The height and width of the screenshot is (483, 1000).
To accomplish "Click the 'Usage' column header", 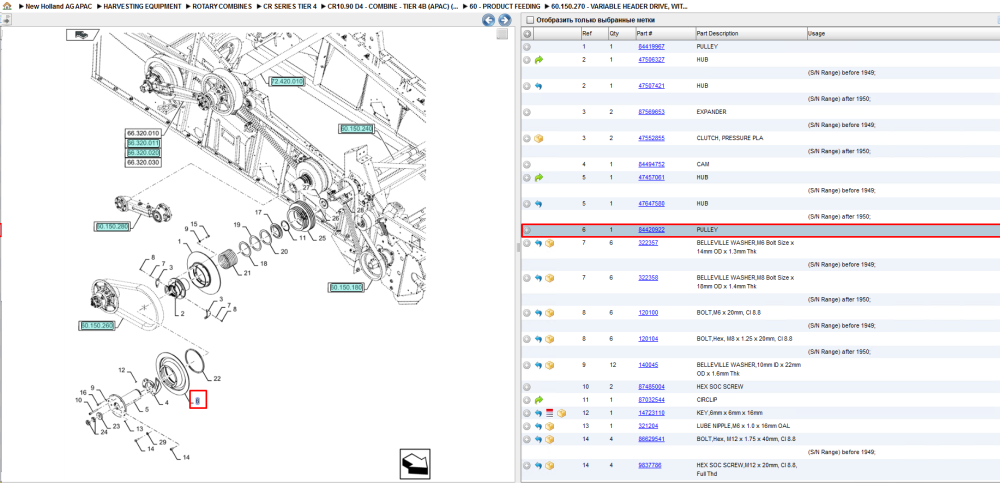I will pyautogui.click(x=816, y=34).
